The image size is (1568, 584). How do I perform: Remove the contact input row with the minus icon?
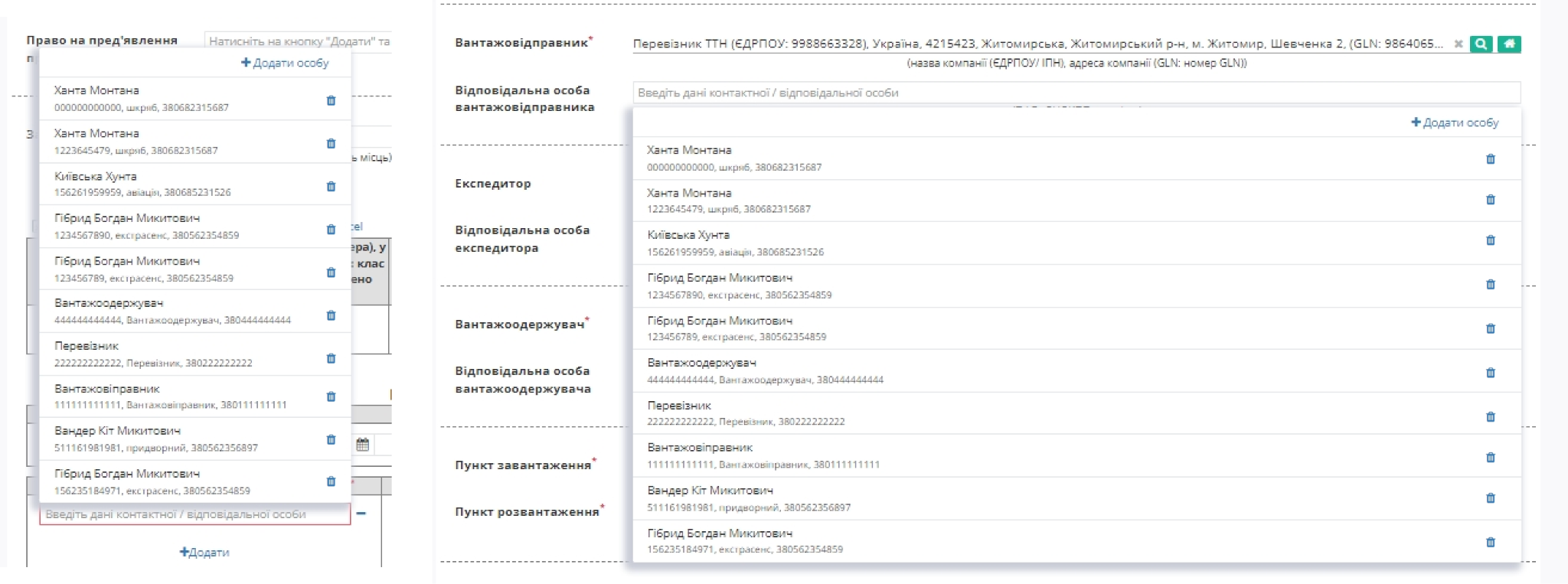click(361, 514)
